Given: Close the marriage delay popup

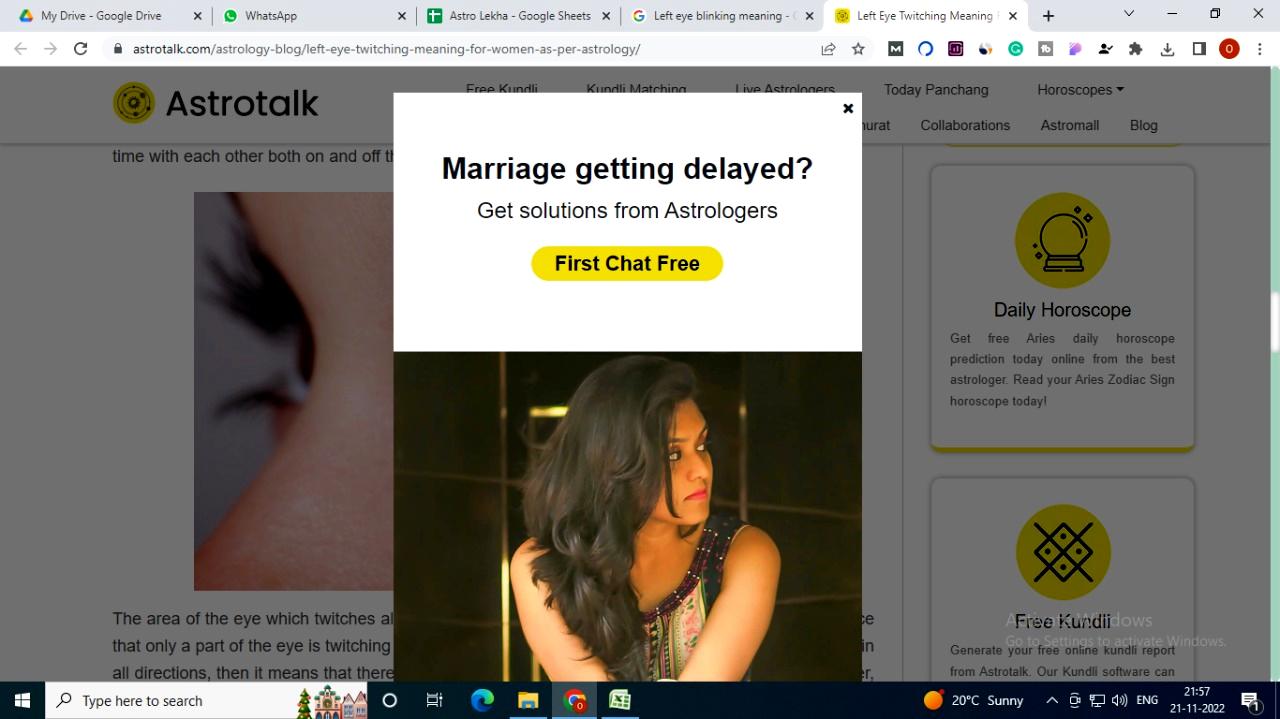Looking at the screenshot, I should pos(848,108).
